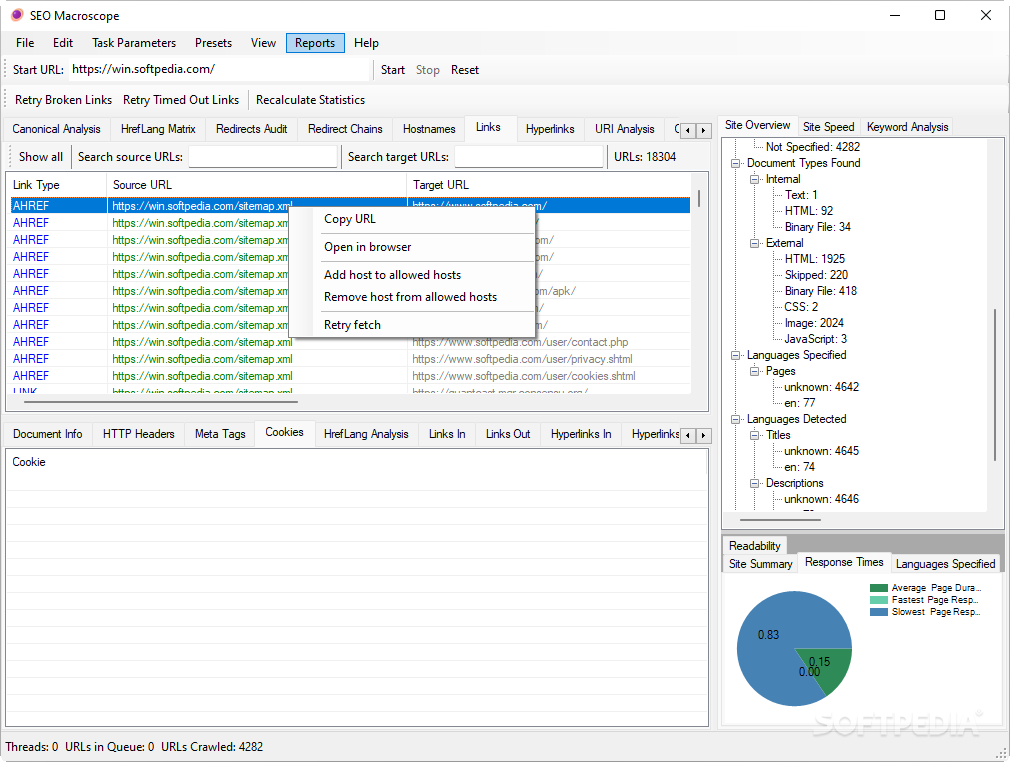
Task: Open the Hyperlinks In tab
Action: (581, 435)
